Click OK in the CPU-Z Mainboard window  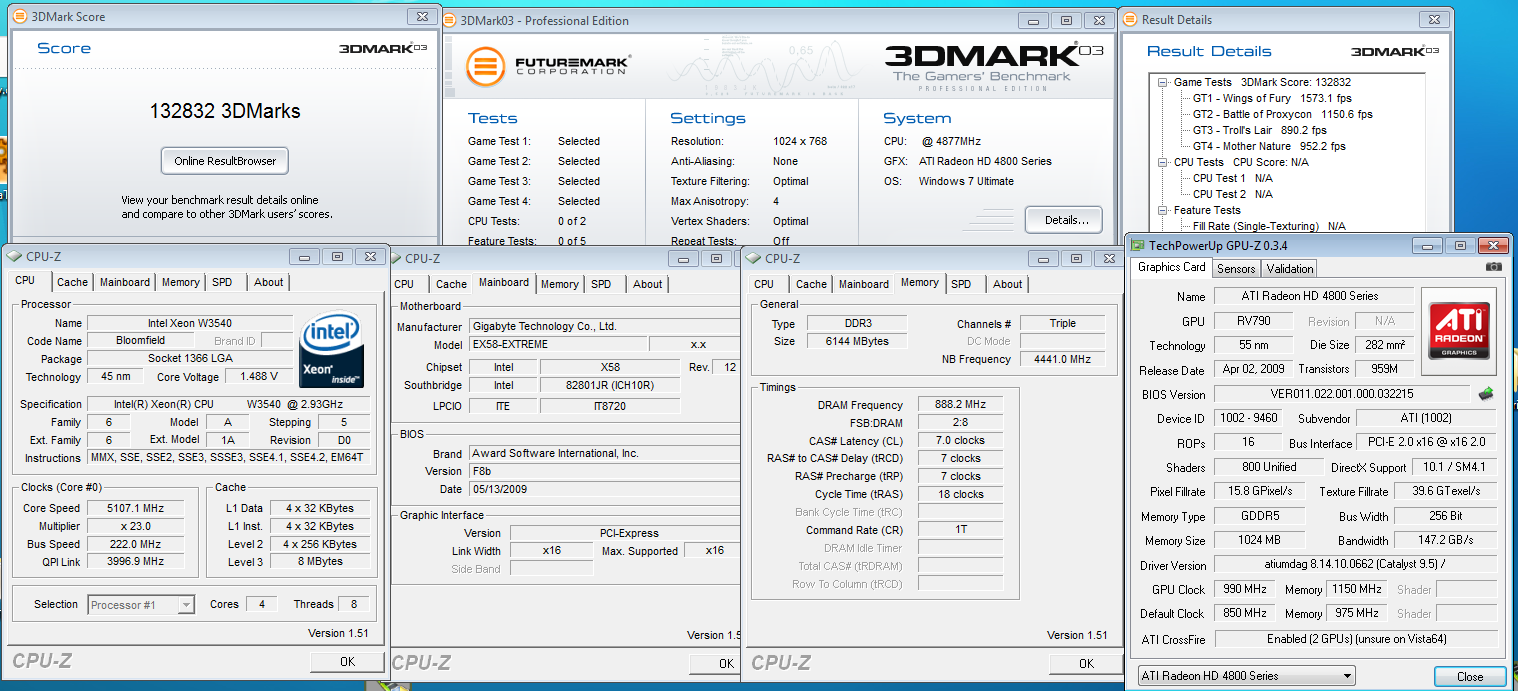(716, 663)
